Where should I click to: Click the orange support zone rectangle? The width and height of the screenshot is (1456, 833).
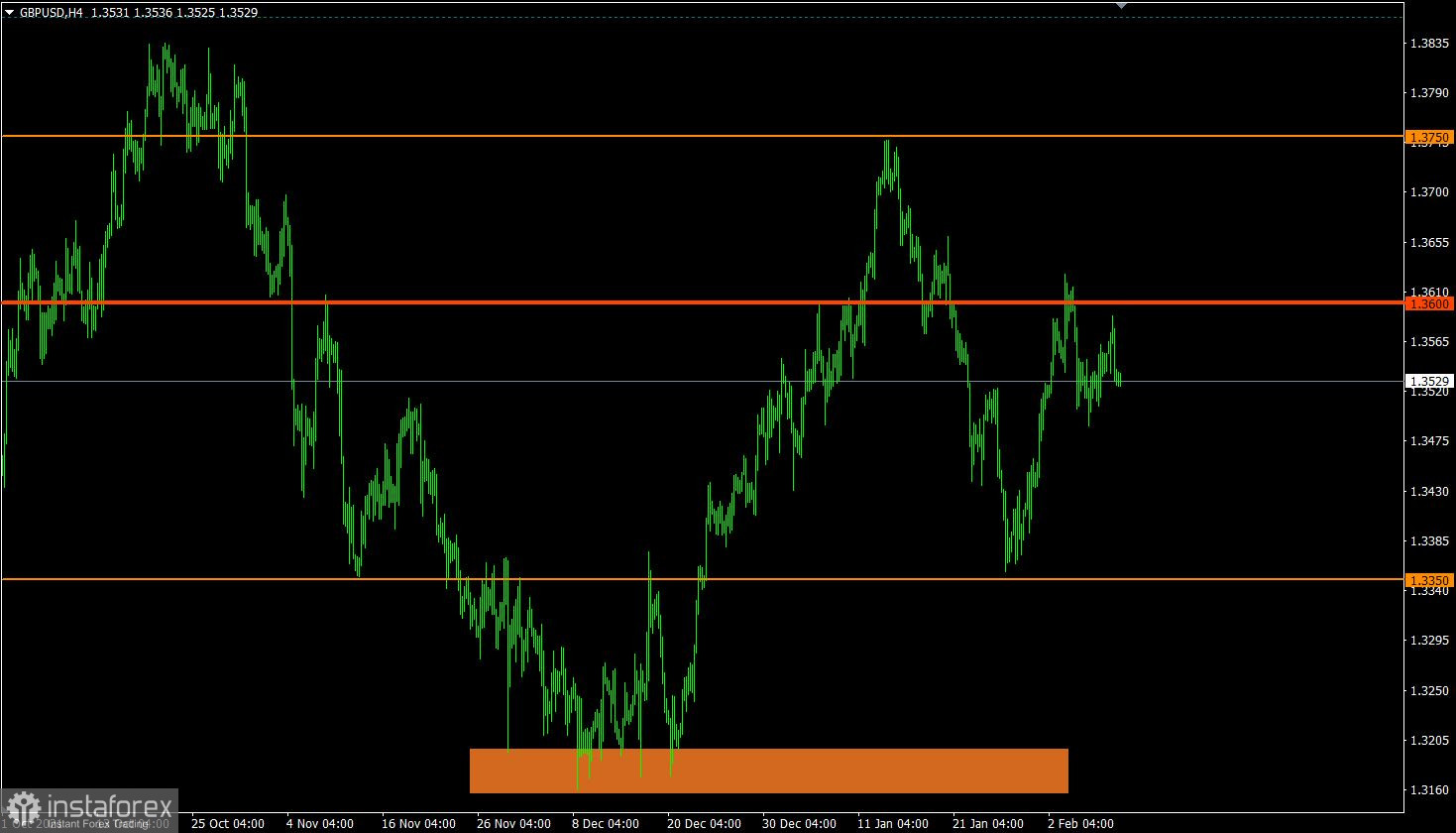click(769, 771)
